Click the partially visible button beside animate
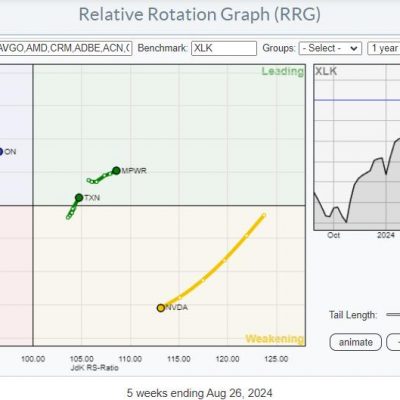This screenshot has width=400, height=400. 393,342
